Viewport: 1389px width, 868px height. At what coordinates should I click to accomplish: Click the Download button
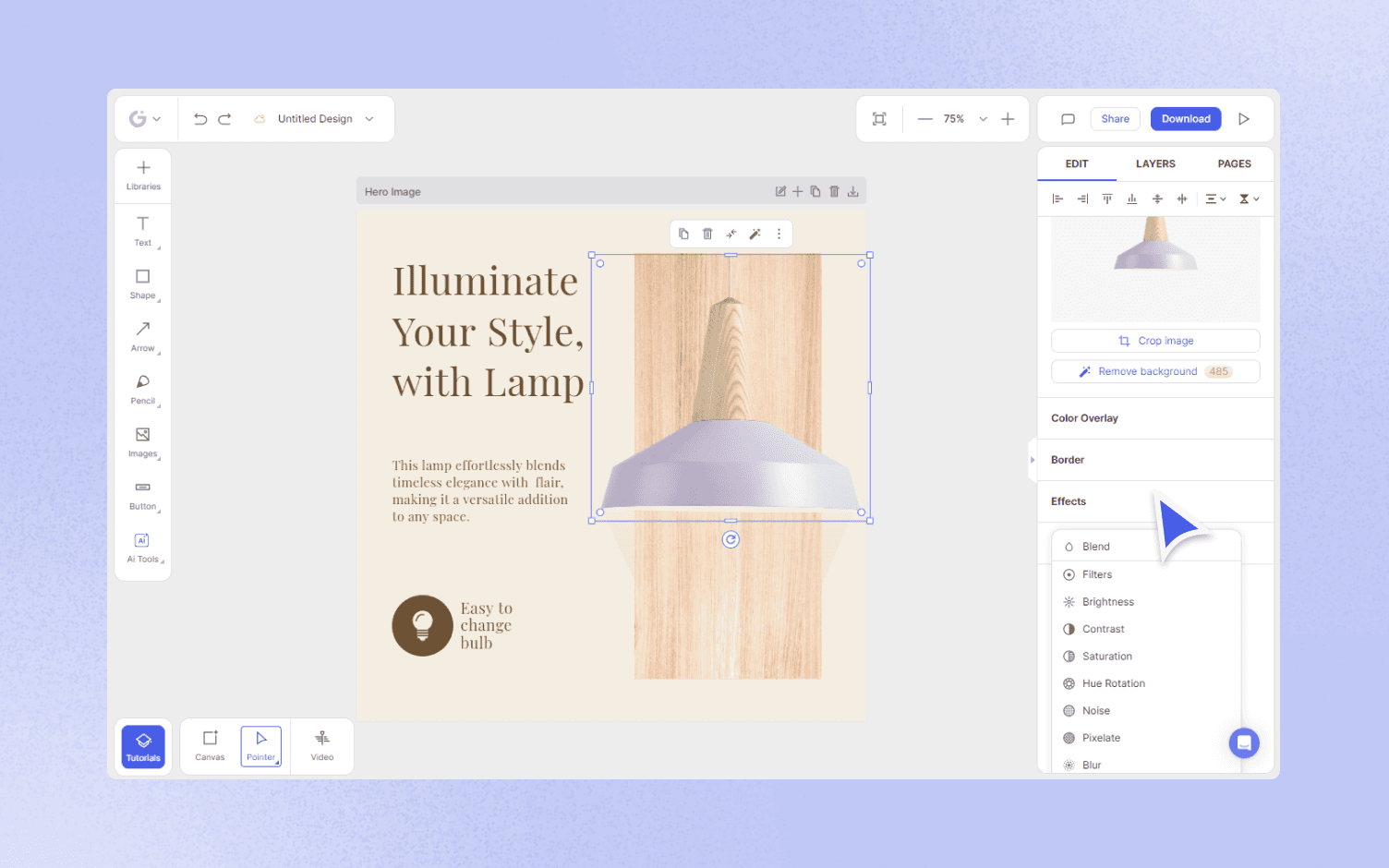click(x=1186, y=119)
